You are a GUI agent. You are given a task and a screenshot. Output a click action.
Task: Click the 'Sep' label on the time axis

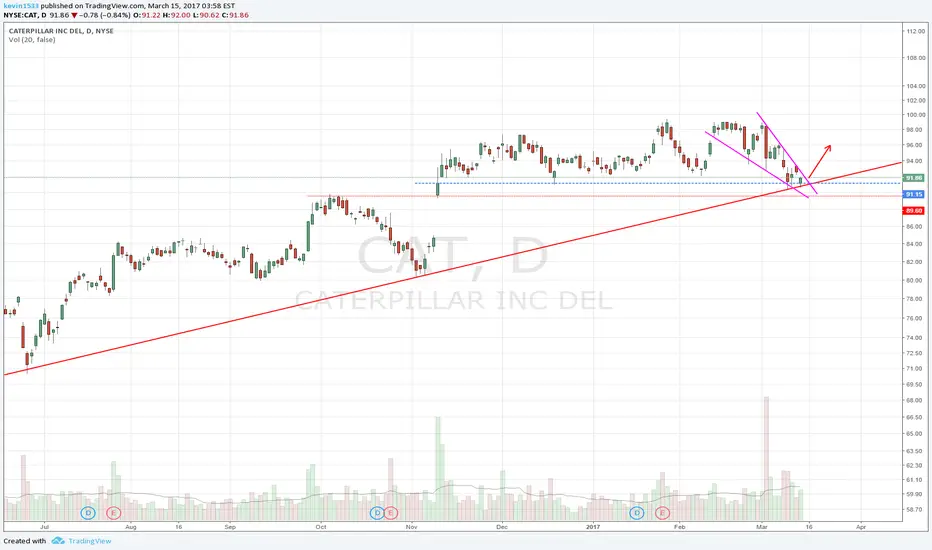pyautogui.click(x=230, y=527)
